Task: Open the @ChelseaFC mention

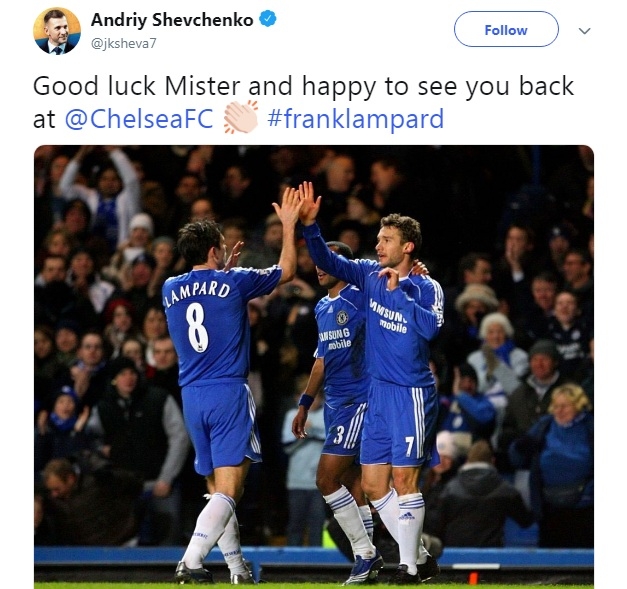Action: click(x=139, y=119)
